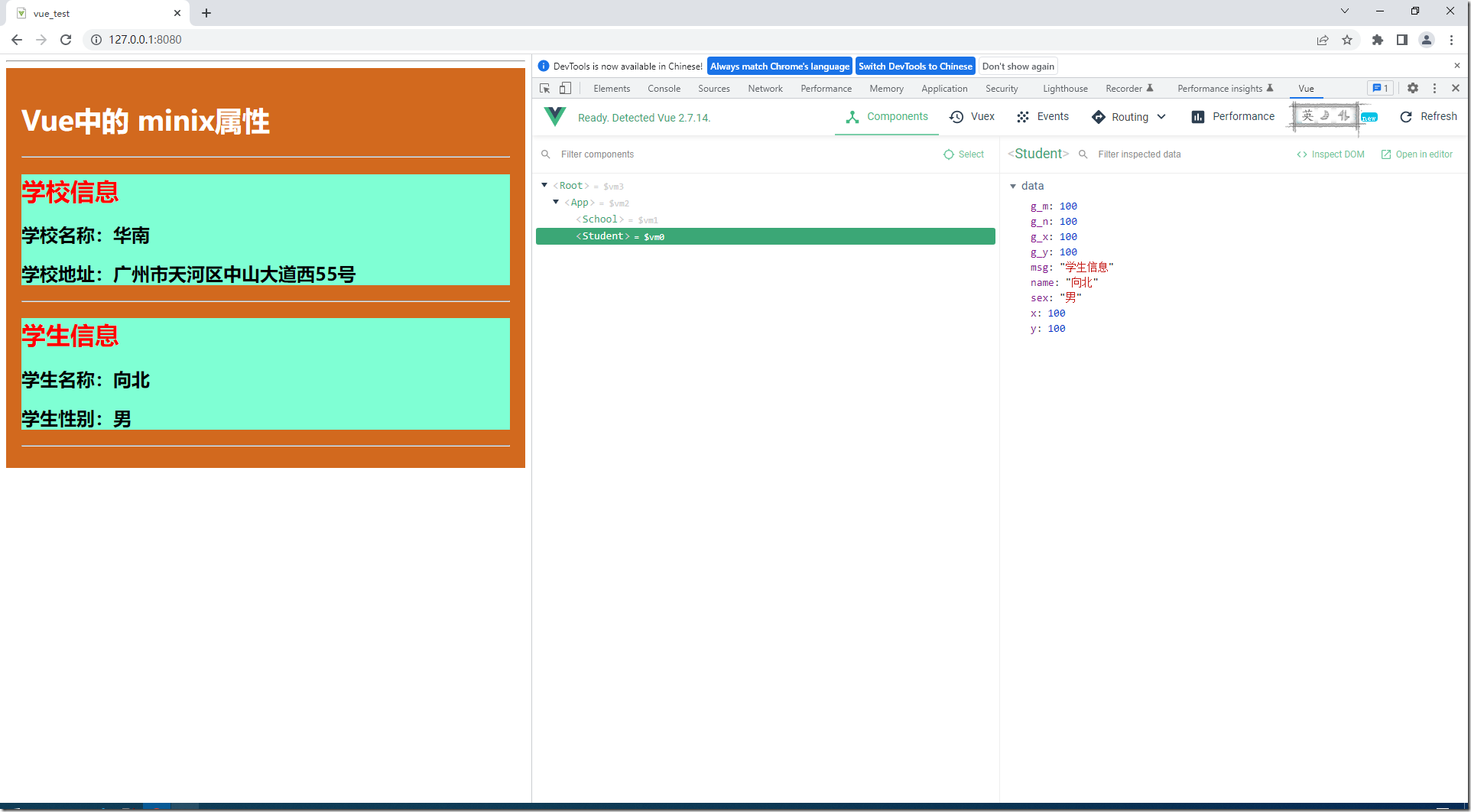The image size is (1471, 812).
Task: Activate the inspect element picker icon
Action: point(545,89)
